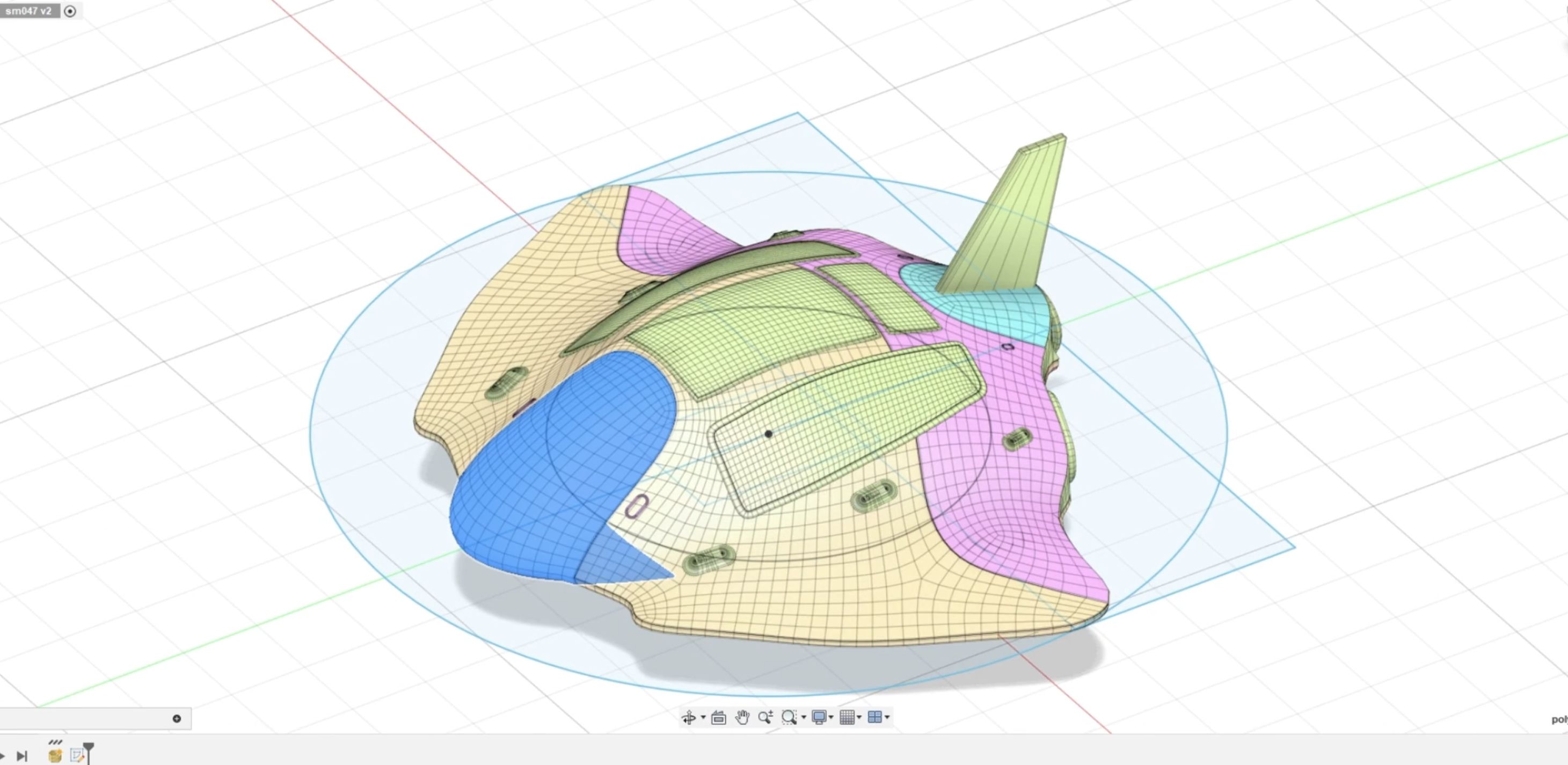
Task: Click the Grid and Snaps icon
Action: click(x=847, y=718)
